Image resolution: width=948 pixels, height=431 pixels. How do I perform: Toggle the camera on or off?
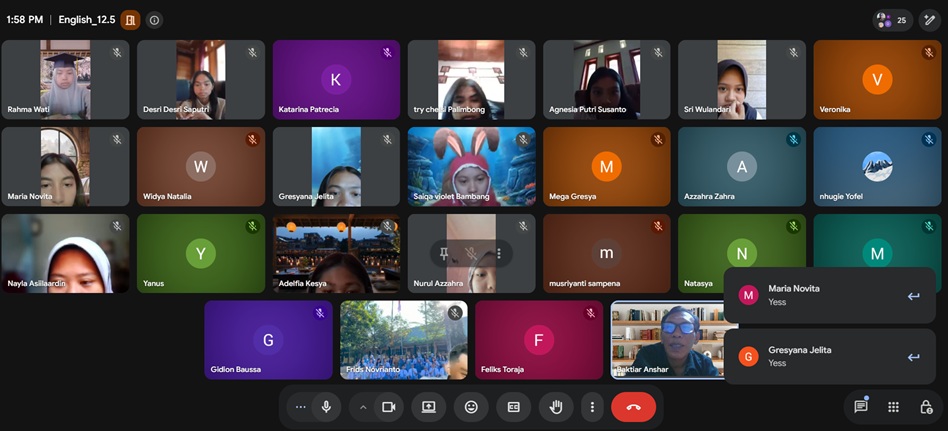pos(389,407)
